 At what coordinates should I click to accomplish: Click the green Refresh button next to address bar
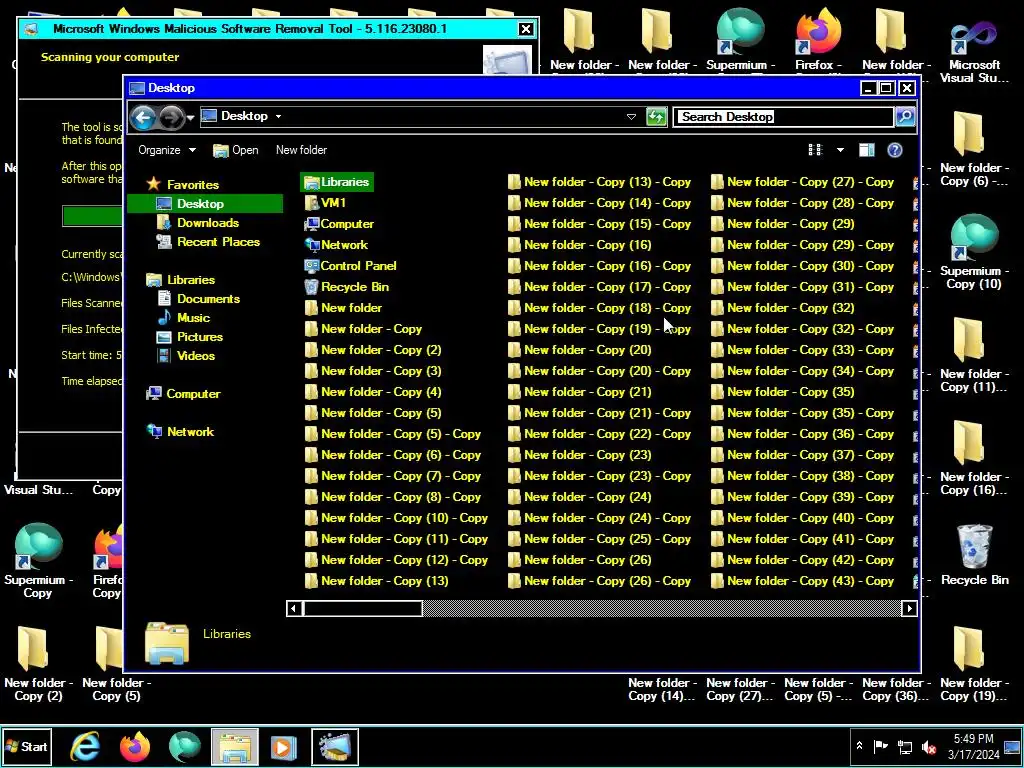click(656, 117)
